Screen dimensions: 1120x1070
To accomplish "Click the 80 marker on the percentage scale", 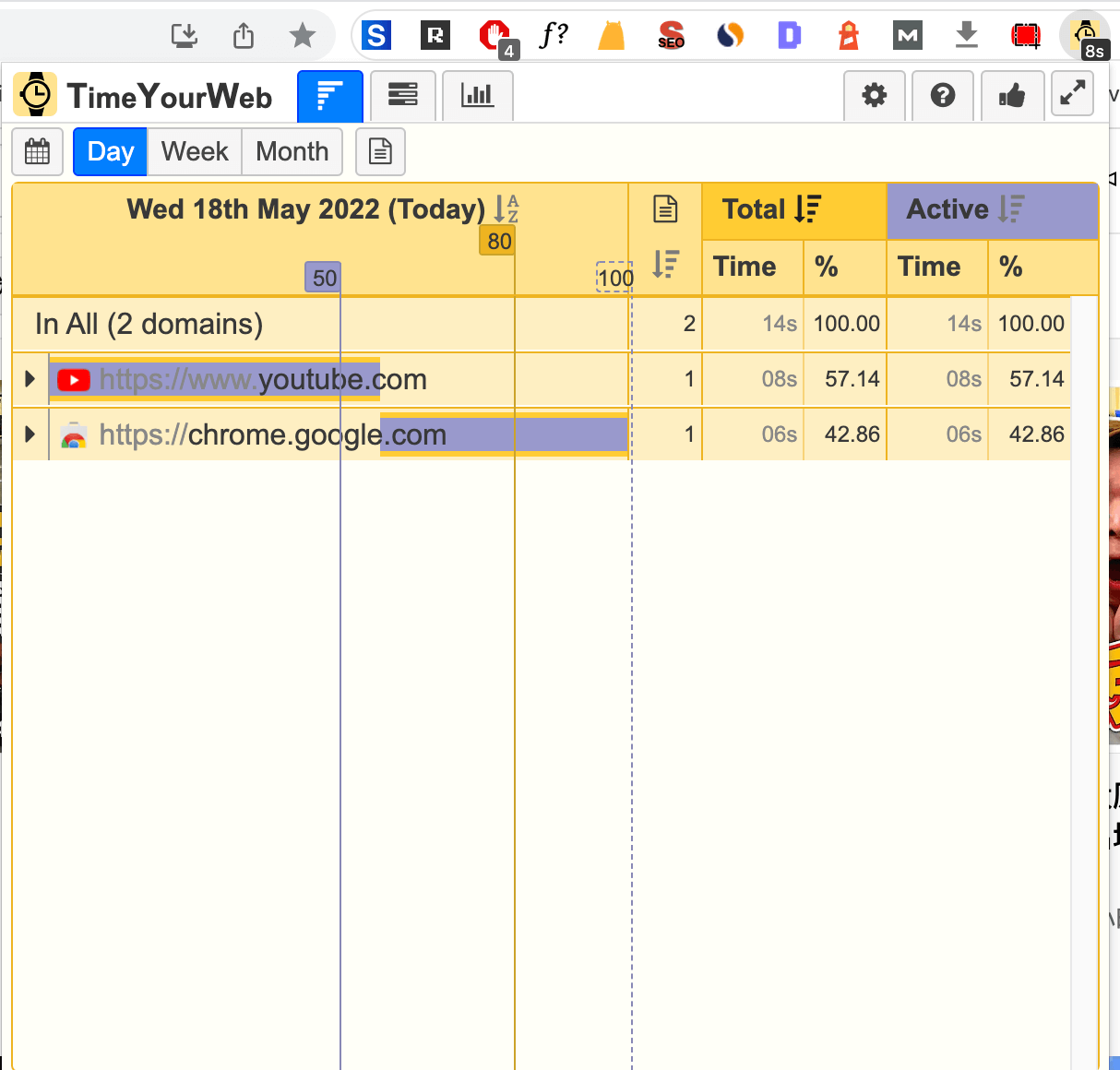I will coord(496,240).
